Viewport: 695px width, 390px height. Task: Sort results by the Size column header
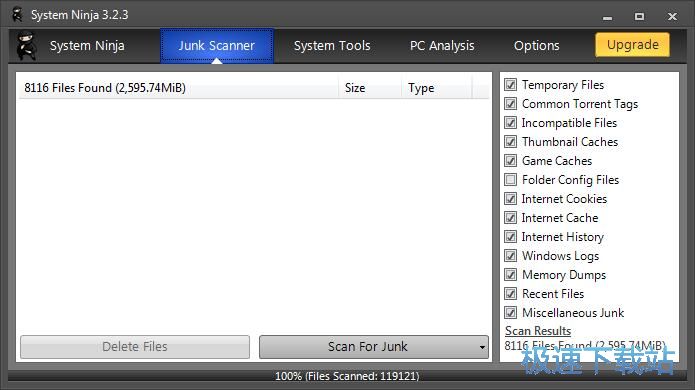coord(370,88)
